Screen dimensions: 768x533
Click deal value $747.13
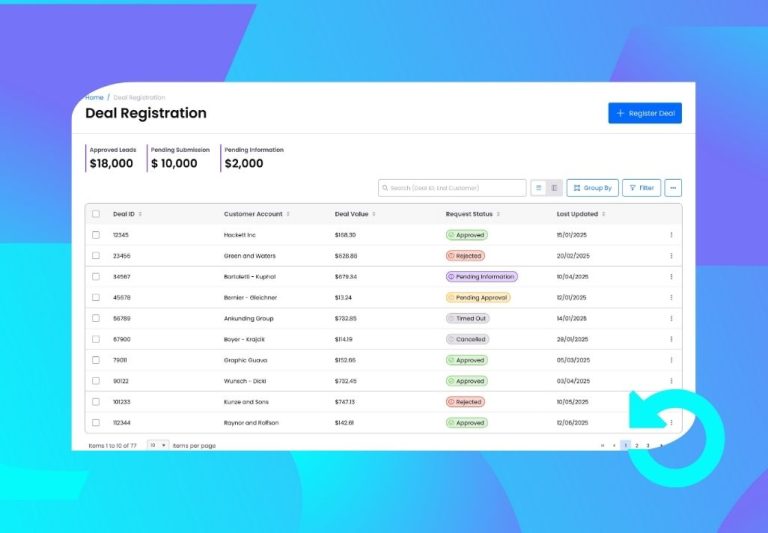coord(344,402)
